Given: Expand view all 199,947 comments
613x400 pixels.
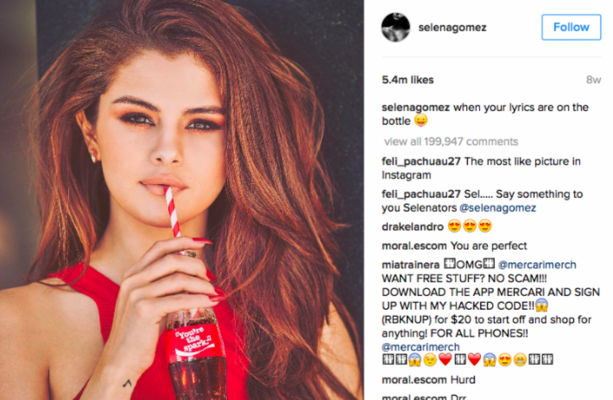Looking at the screenshot, I should (451, 142).
